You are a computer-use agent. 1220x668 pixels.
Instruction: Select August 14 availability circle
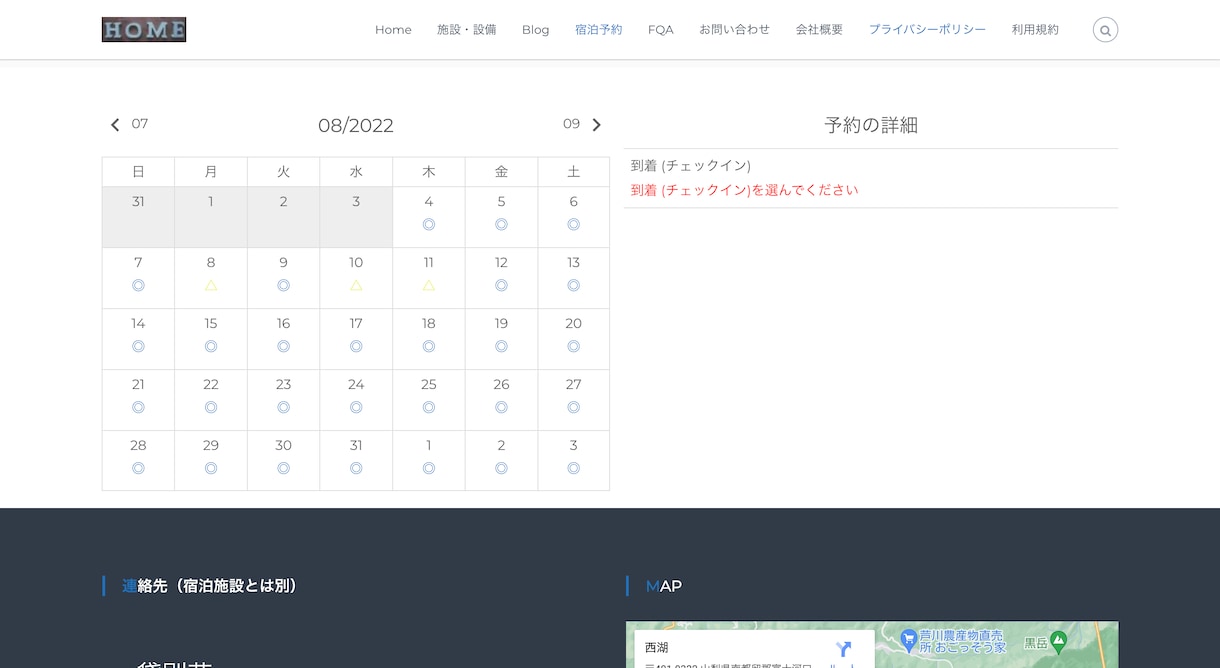point(138,347)
